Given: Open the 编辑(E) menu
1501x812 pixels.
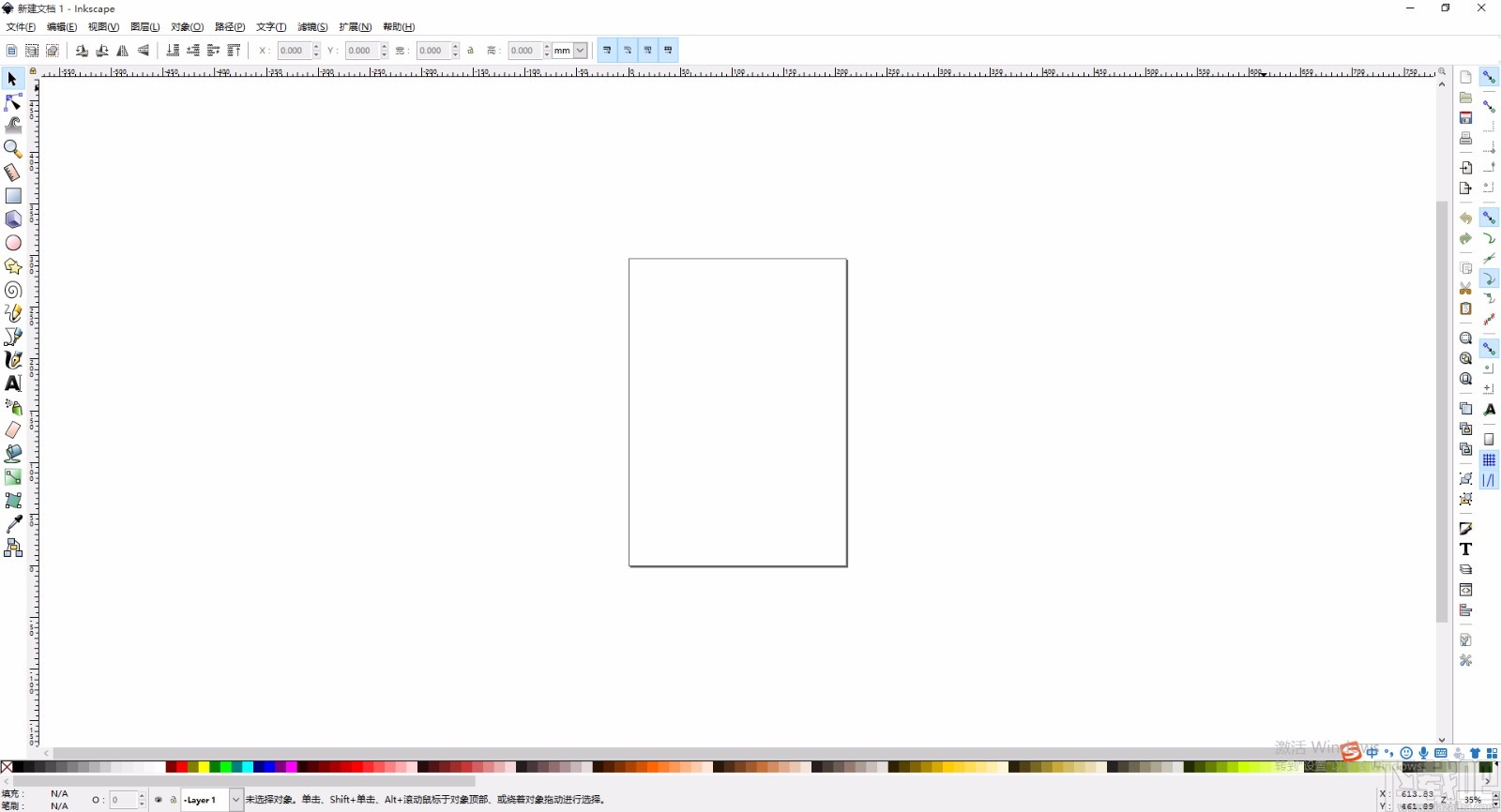Looking at the screenshot, I should [62, 27].
